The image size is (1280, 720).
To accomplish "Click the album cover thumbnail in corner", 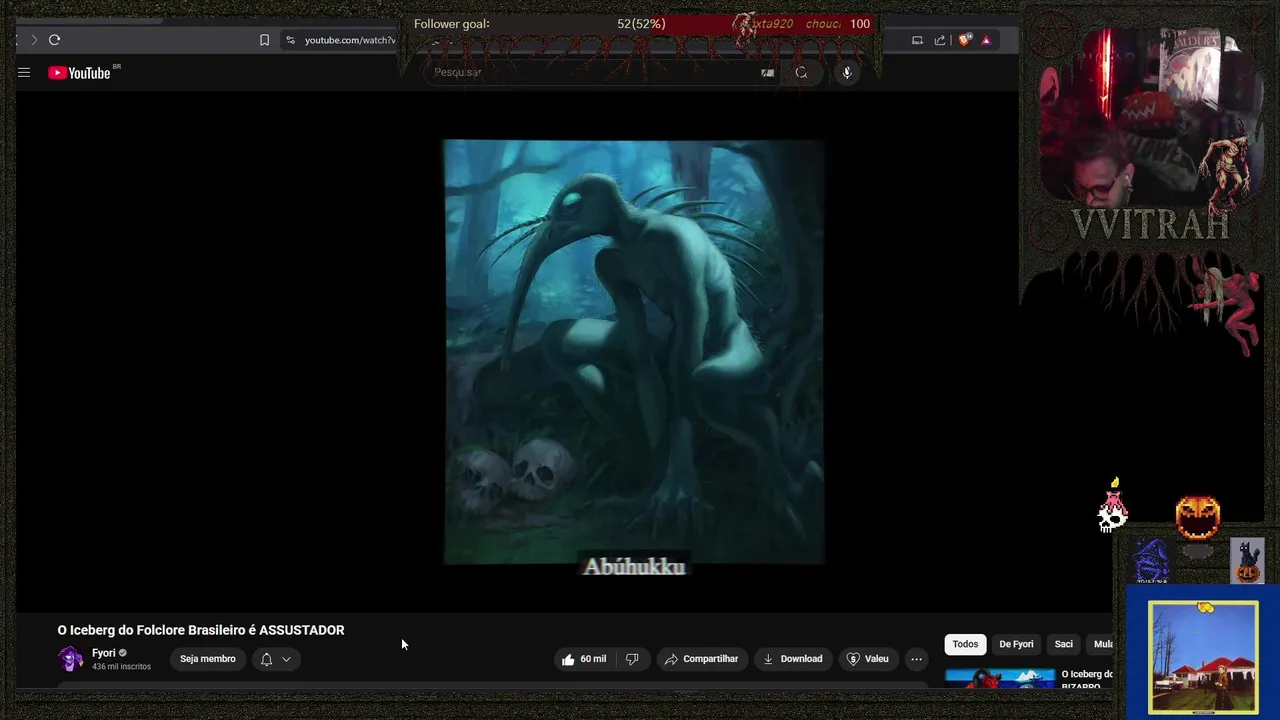I will click(x=1203, y=657).
